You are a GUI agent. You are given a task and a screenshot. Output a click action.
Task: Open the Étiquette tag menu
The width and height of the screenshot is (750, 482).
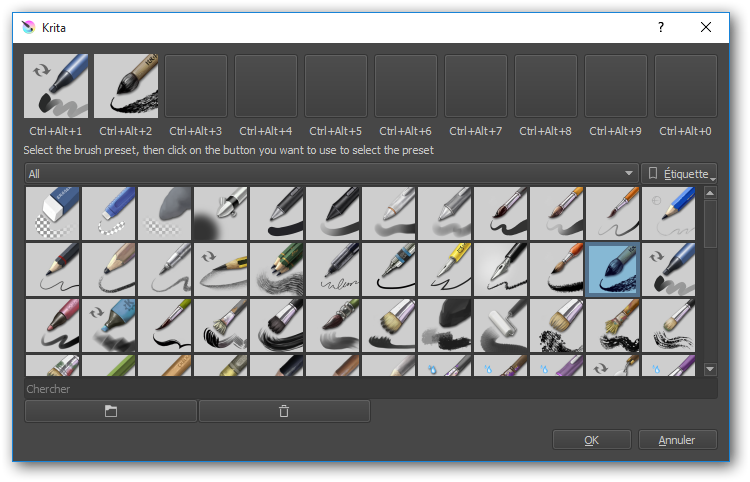tap(679, 173)
